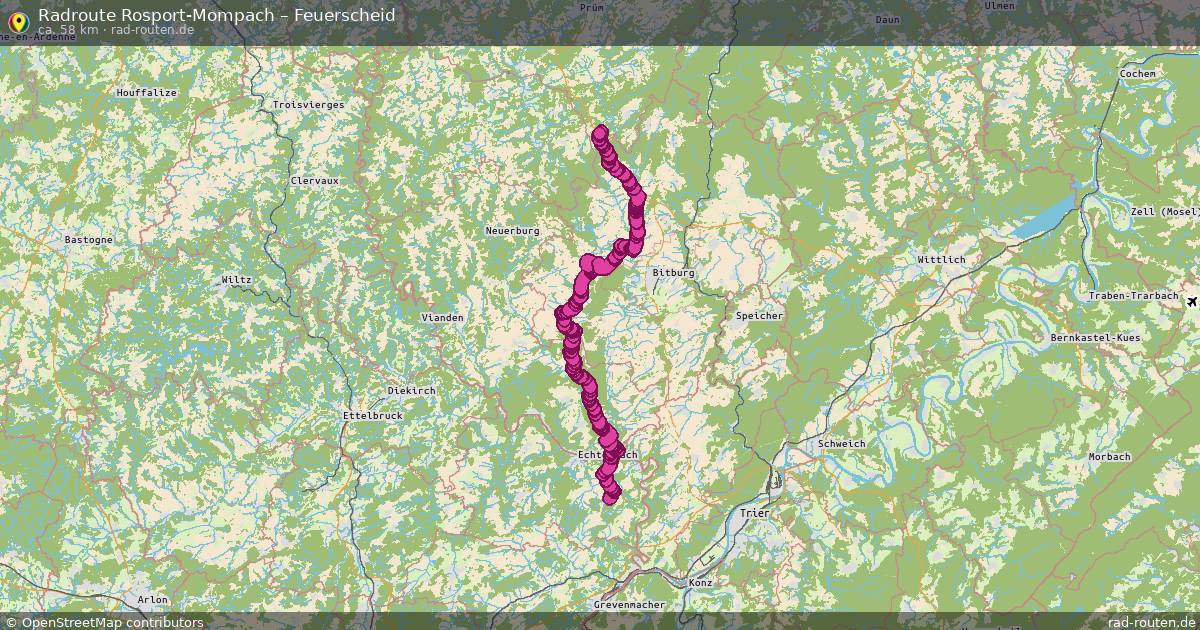Select the Bernkastel-Kues town label

click(1095, 338)
